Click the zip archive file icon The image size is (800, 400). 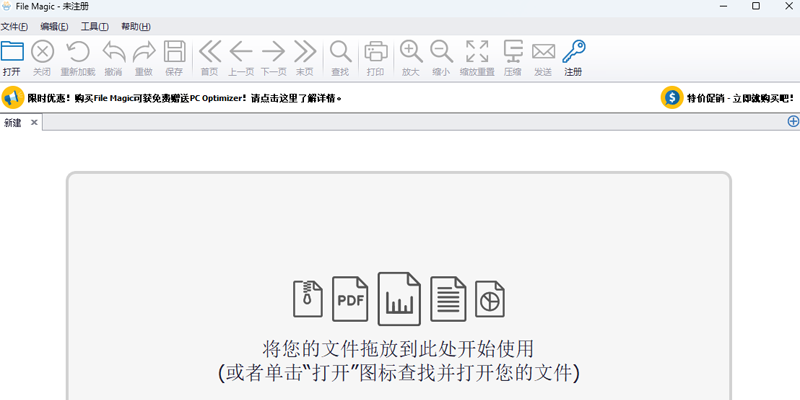[308, 299]
